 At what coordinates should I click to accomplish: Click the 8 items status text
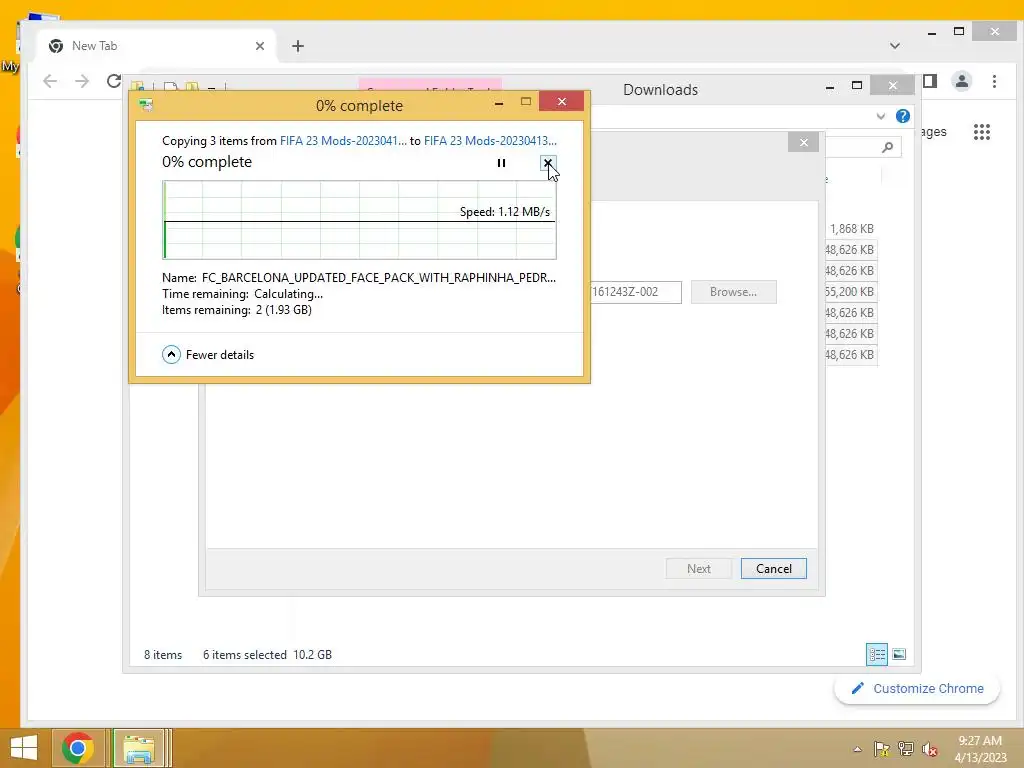[163, 654]
